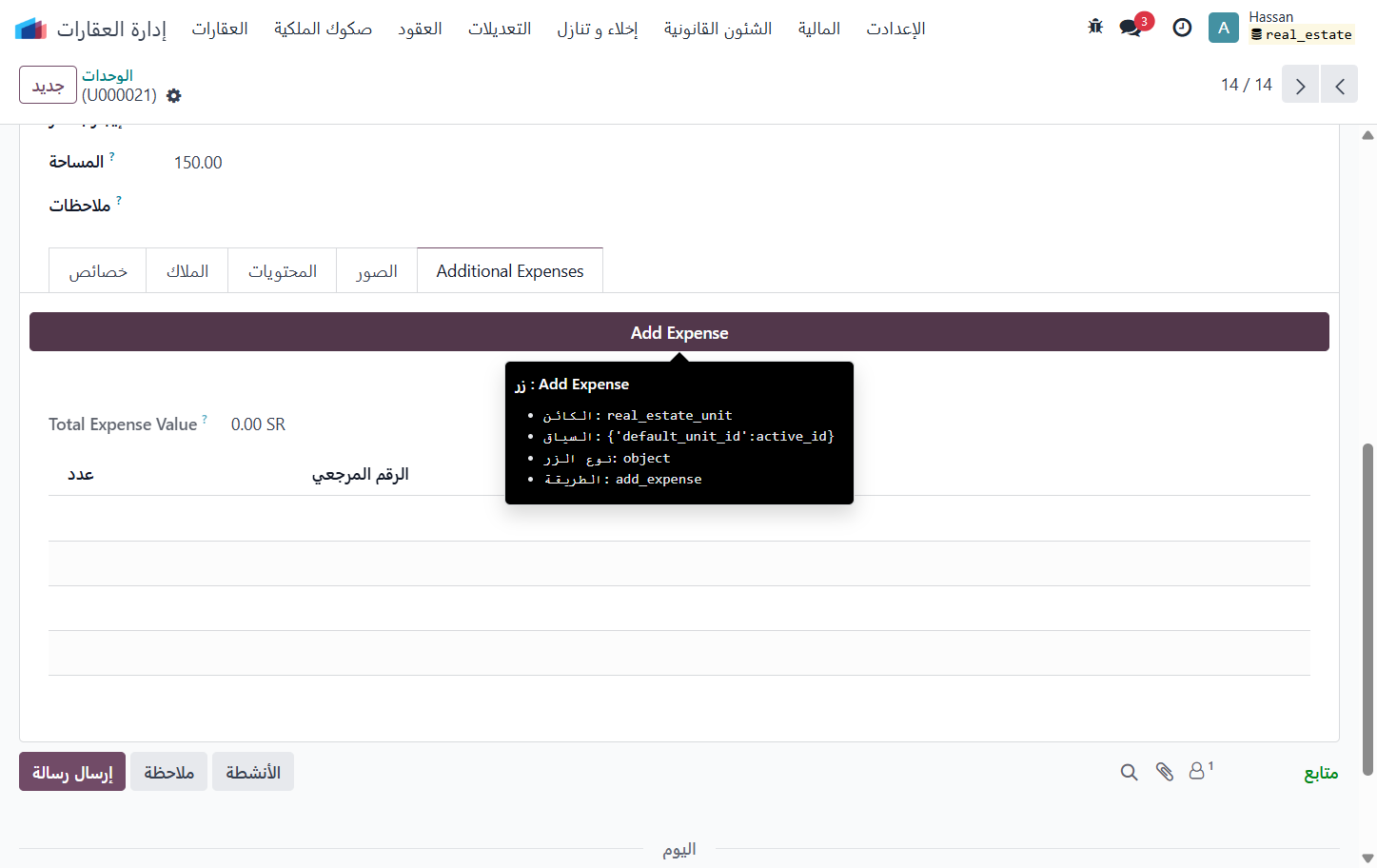
Task: Open the gear actions menu beside U000021
Action: (173, 95)
